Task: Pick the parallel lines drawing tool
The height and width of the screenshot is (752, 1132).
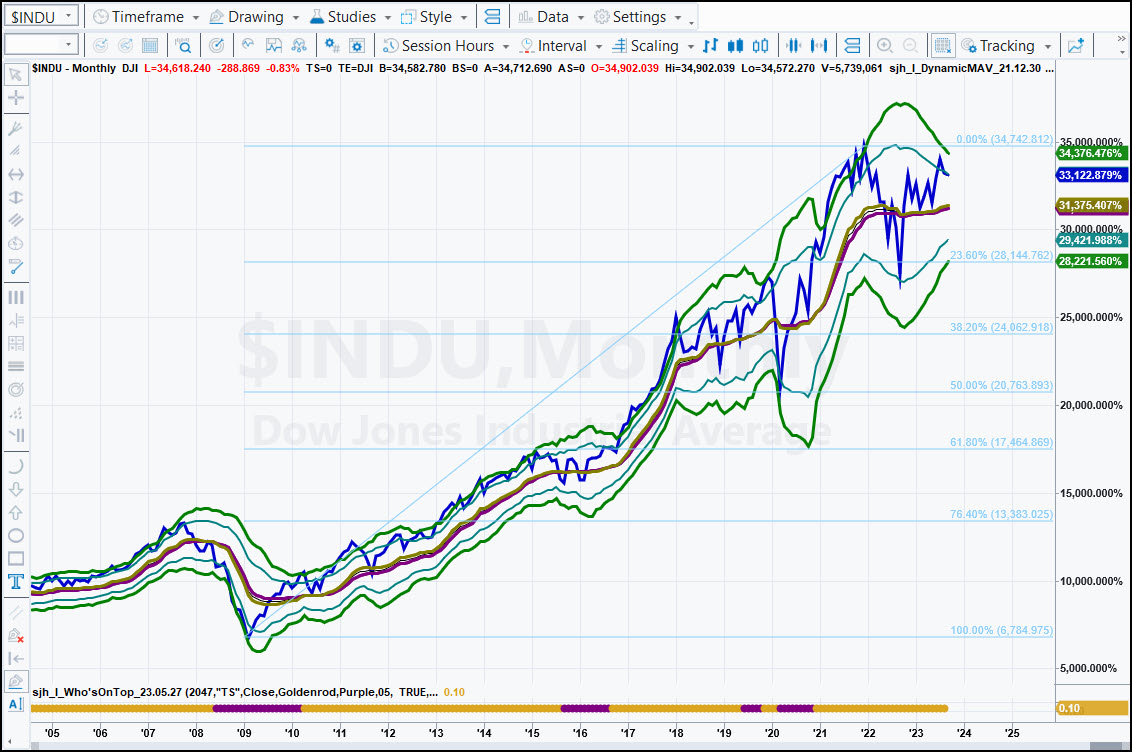Action: pyautogui.click(x=15, y=221)
